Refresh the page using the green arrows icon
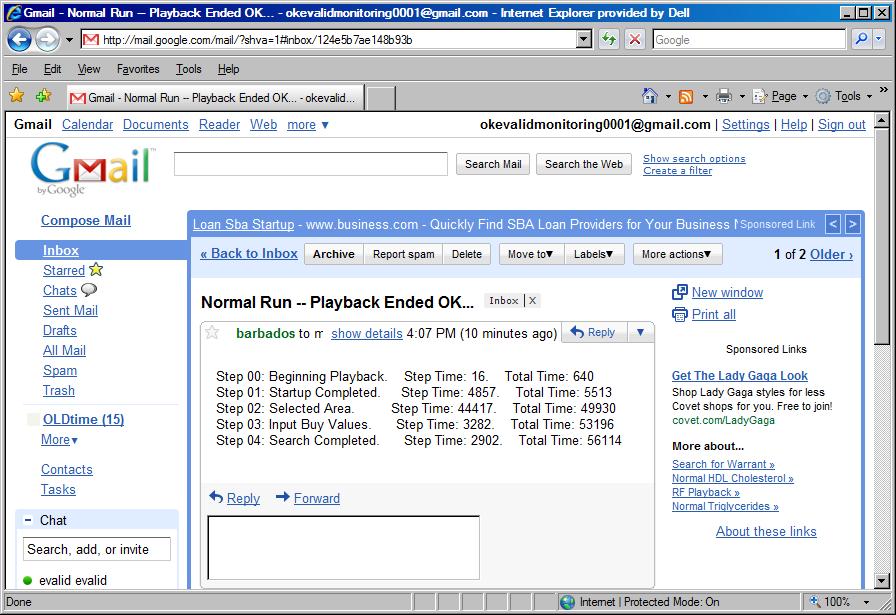Screen dimensions: 896x615 coord(609,39)
